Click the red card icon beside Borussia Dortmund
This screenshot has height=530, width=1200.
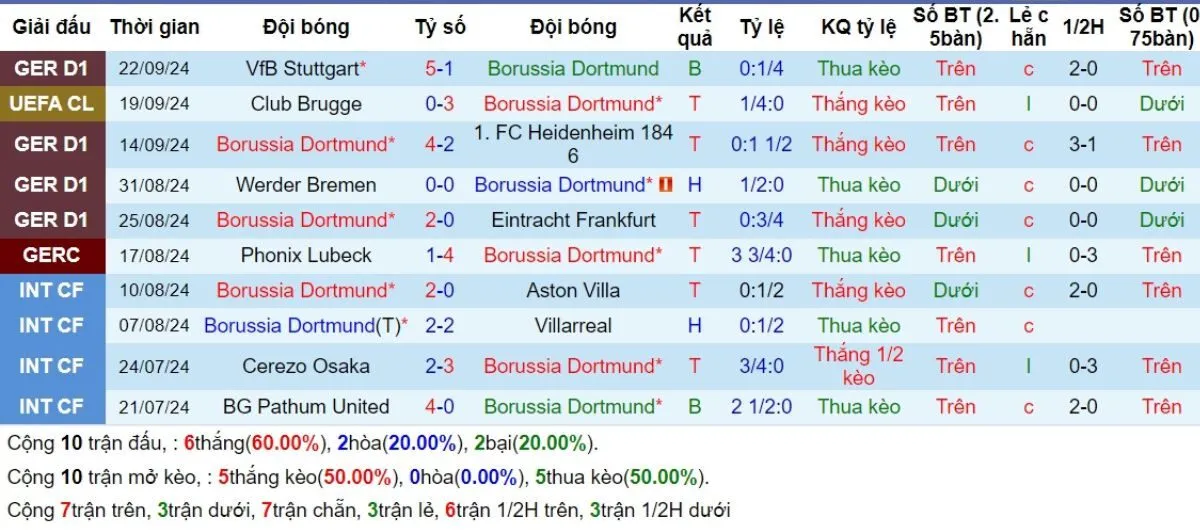coord(663,185)
